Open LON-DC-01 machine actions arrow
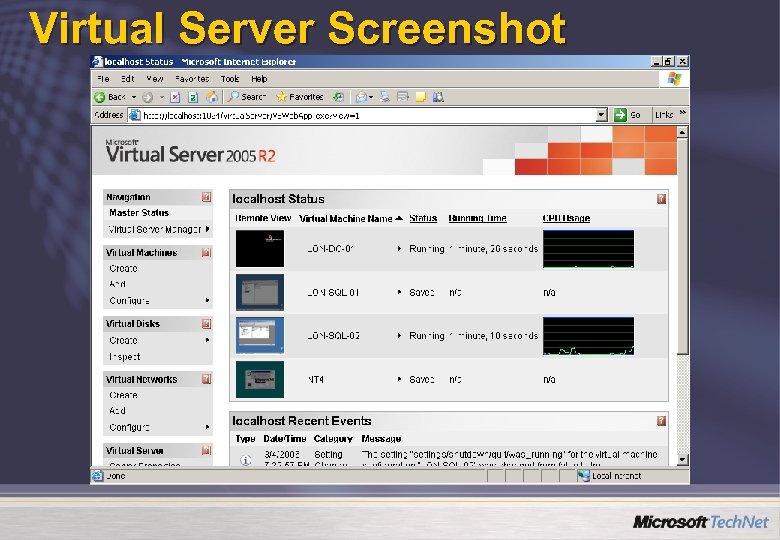Viewport: 780px width, 540px height. pos(399,249)
